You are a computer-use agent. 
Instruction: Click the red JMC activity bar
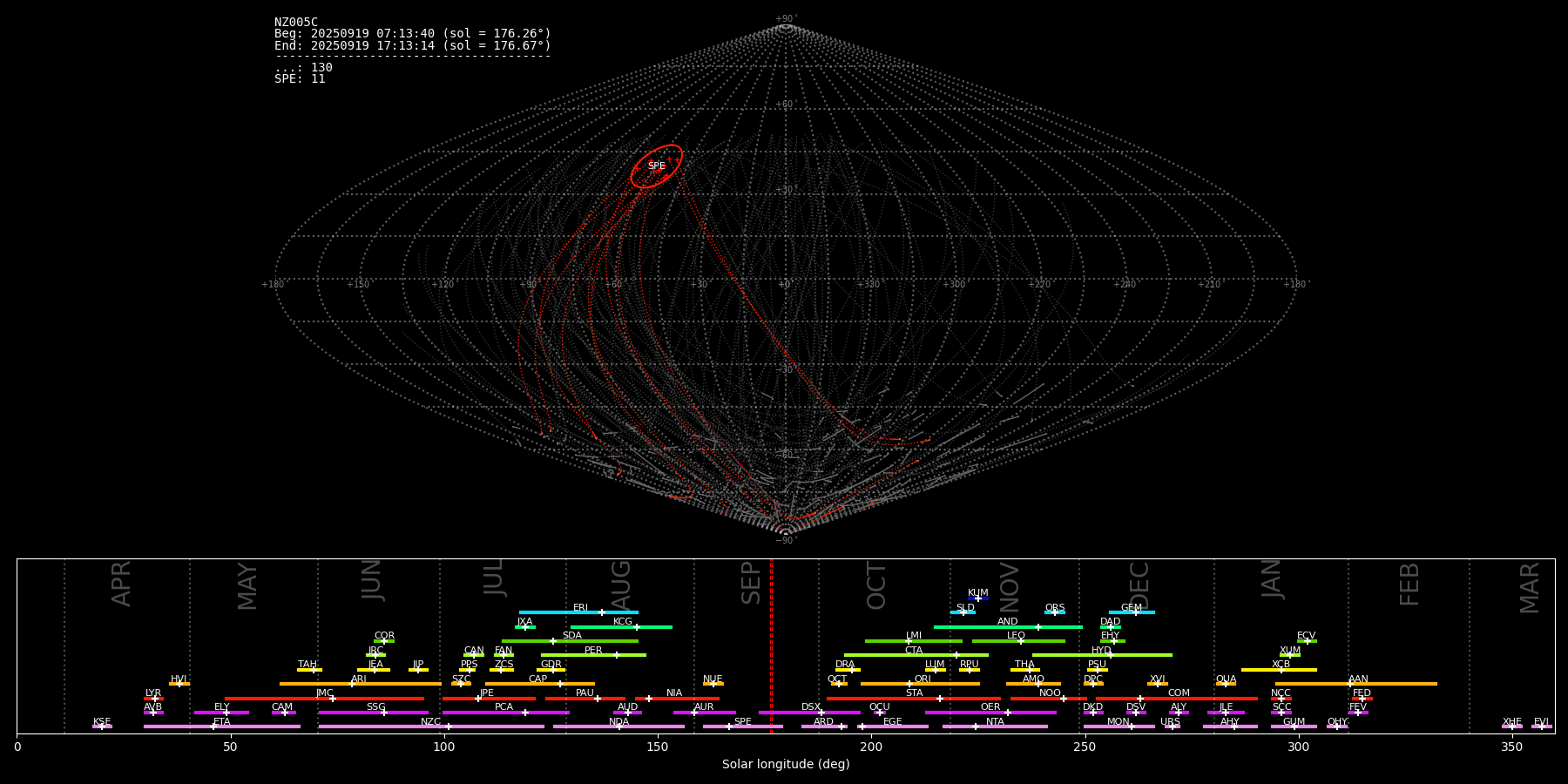tap(325, 699)
